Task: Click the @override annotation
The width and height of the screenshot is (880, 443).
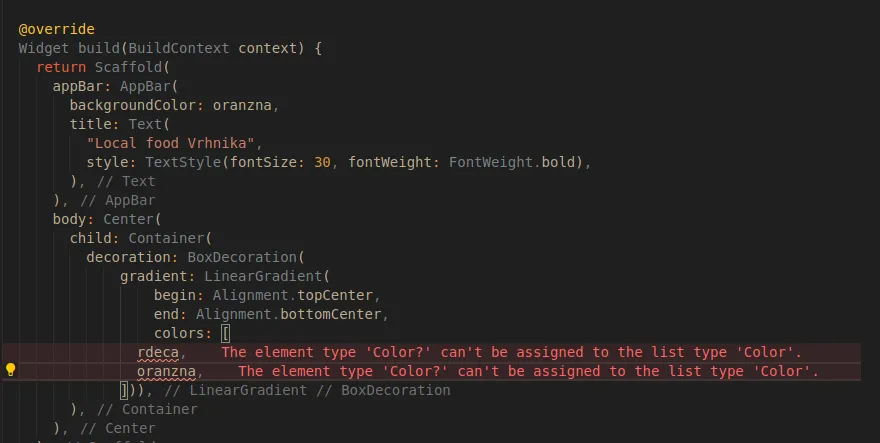Action: point(56,29)
